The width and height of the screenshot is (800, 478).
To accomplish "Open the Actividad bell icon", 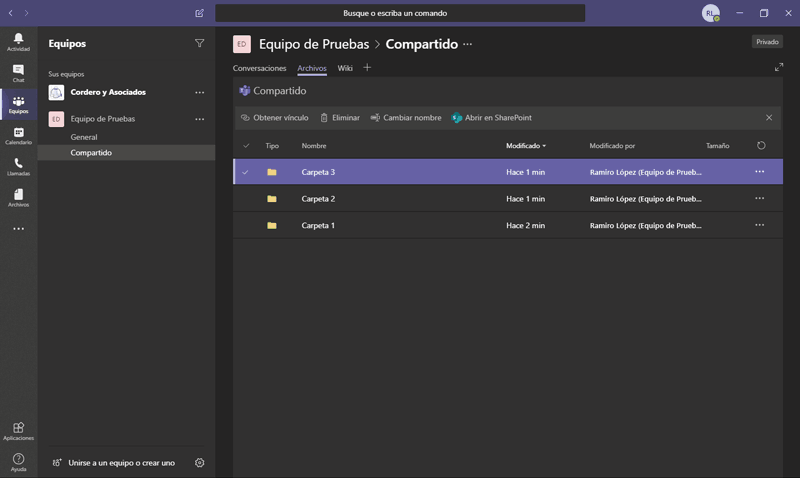I will tap(18, 41).
